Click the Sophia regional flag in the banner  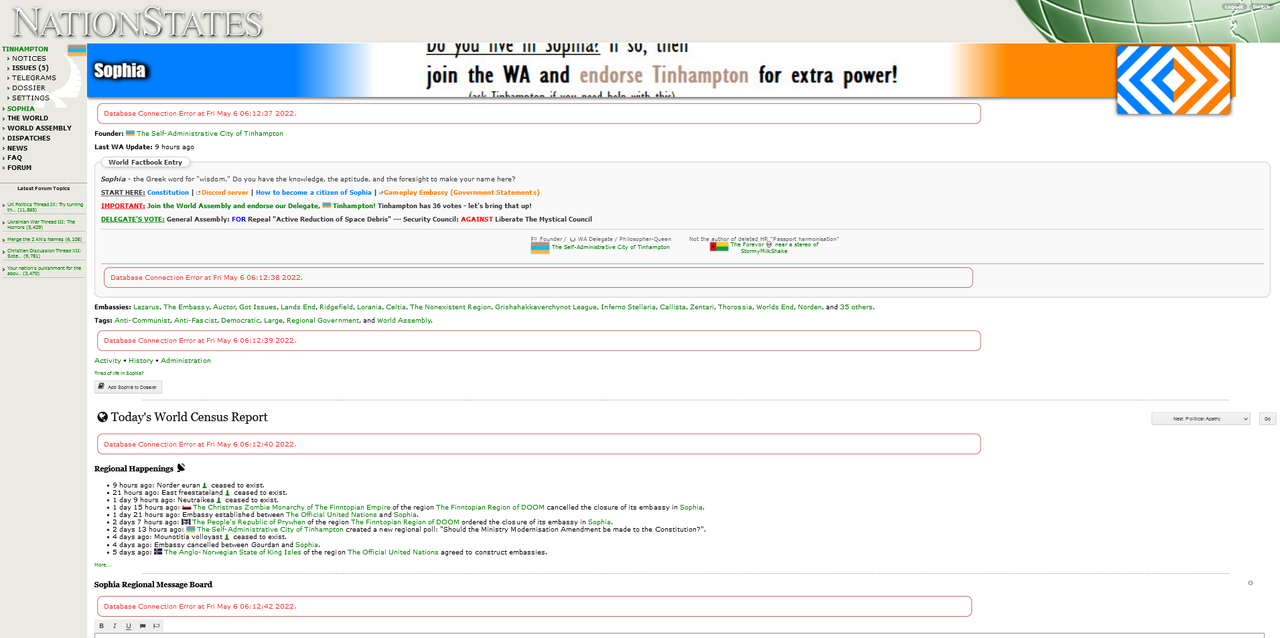pos(1173,80)
